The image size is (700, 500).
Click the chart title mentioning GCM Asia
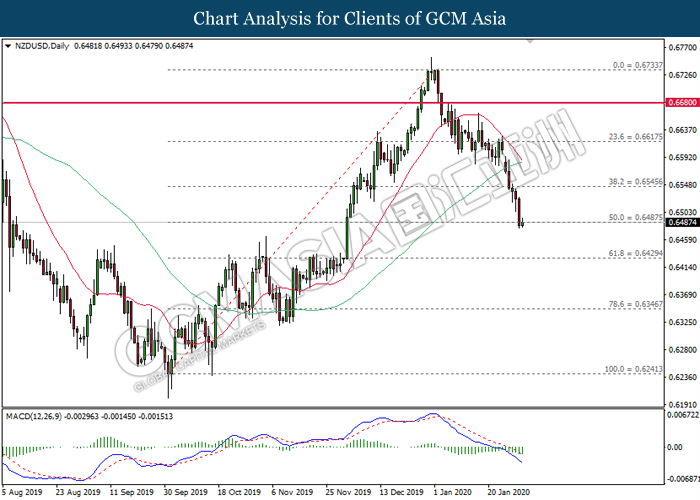tap(349, 18)
